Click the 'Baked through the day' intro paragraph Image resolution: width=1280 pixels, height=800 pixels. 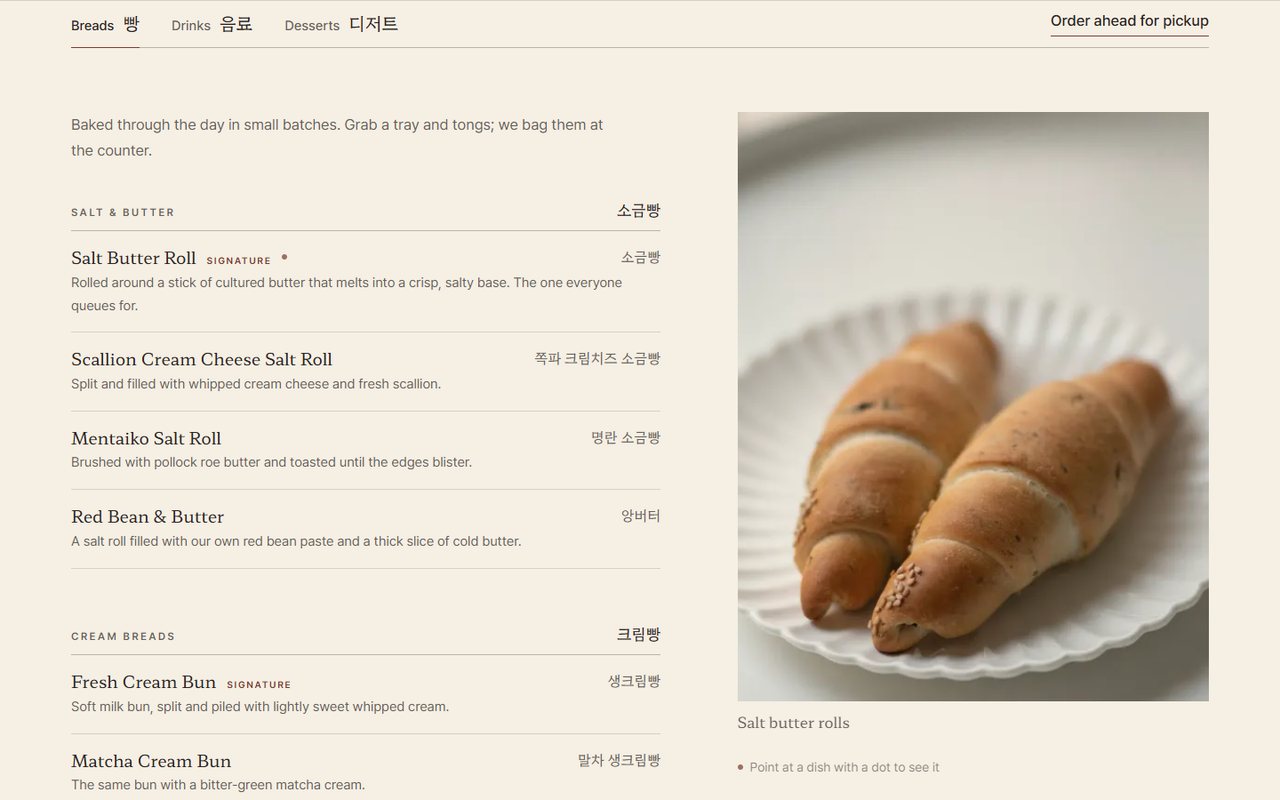click(337, 138)
